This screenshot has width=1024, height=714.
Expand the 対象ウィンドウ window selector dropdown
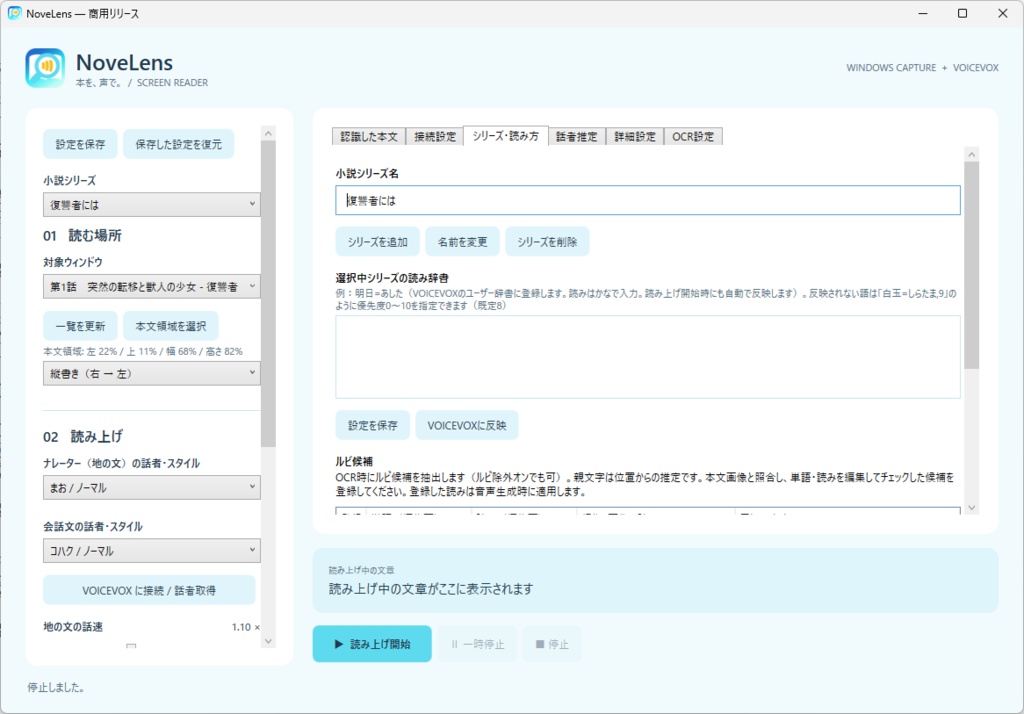pos(152,287)
